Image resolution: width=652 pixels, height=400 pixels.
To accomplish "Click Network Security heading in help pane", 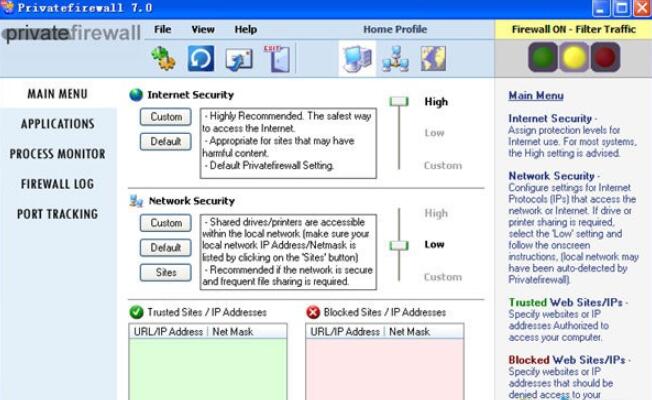I will pos(551,176).
